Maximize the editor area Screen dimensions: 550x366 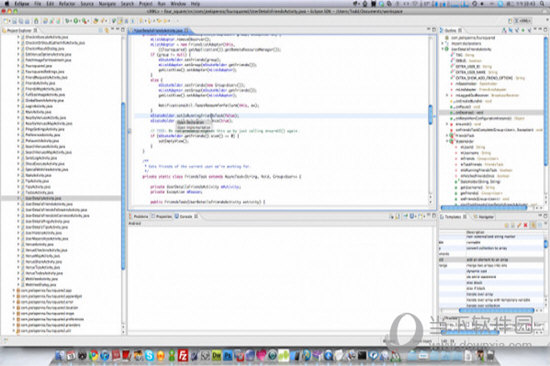pos(434,29)
